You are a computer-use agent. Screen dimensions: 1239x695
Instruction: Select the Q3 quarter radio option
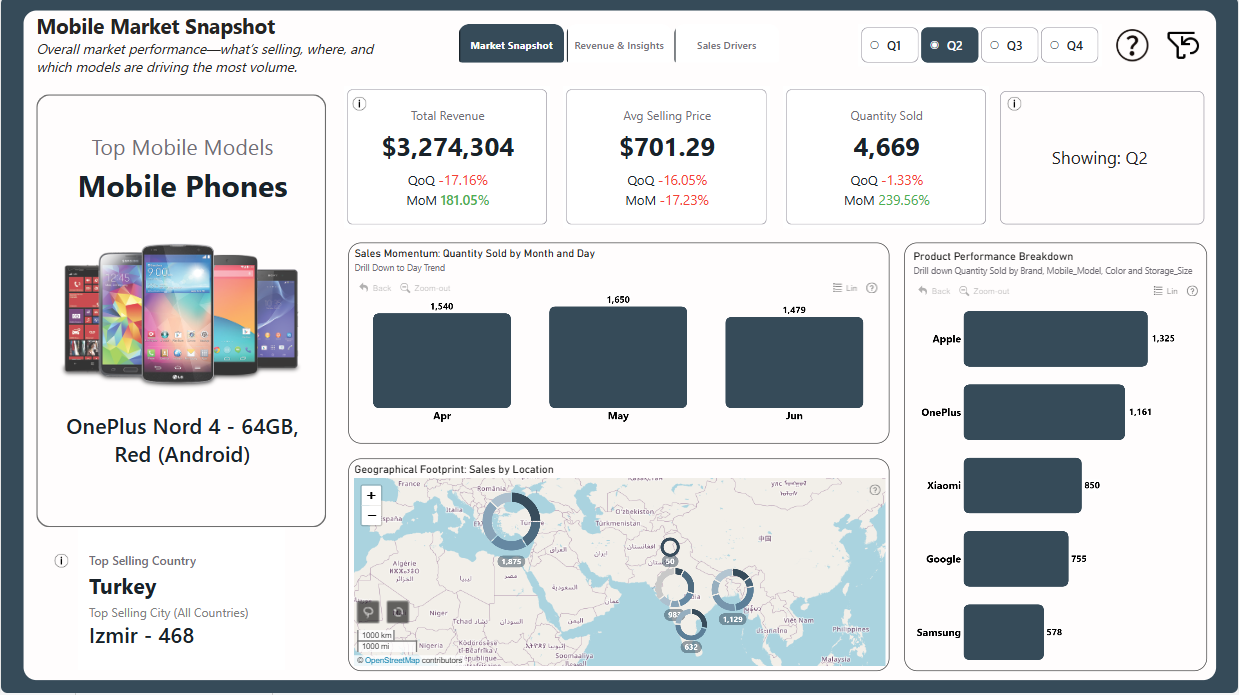tap(1009, 45)
